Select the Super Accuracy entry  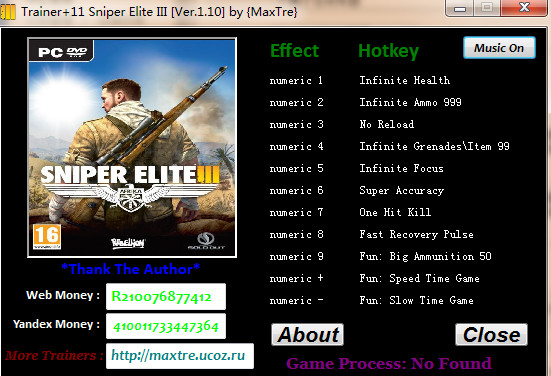pos(402,190)
